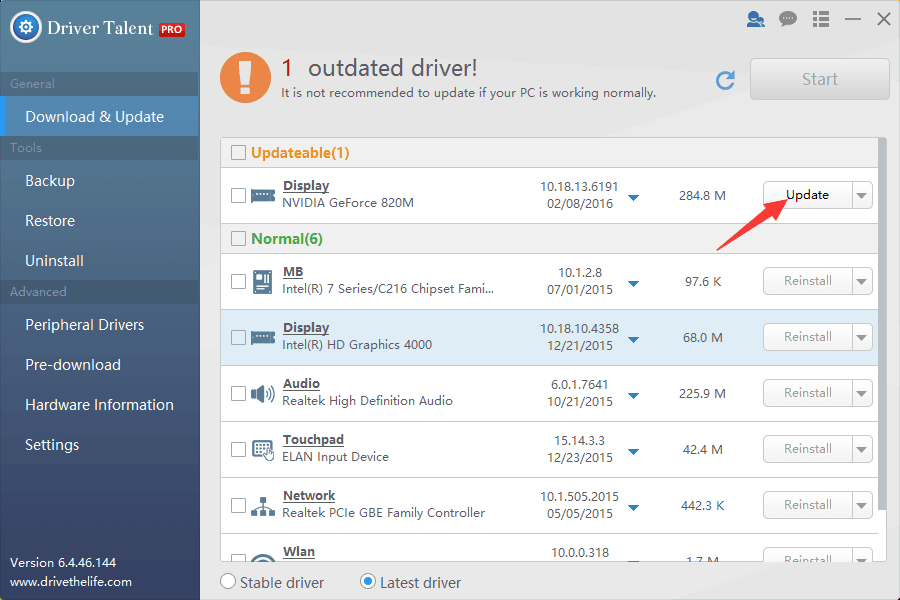Click the NVIDIA GeForce 820M display card icon

tap(263, 196)
